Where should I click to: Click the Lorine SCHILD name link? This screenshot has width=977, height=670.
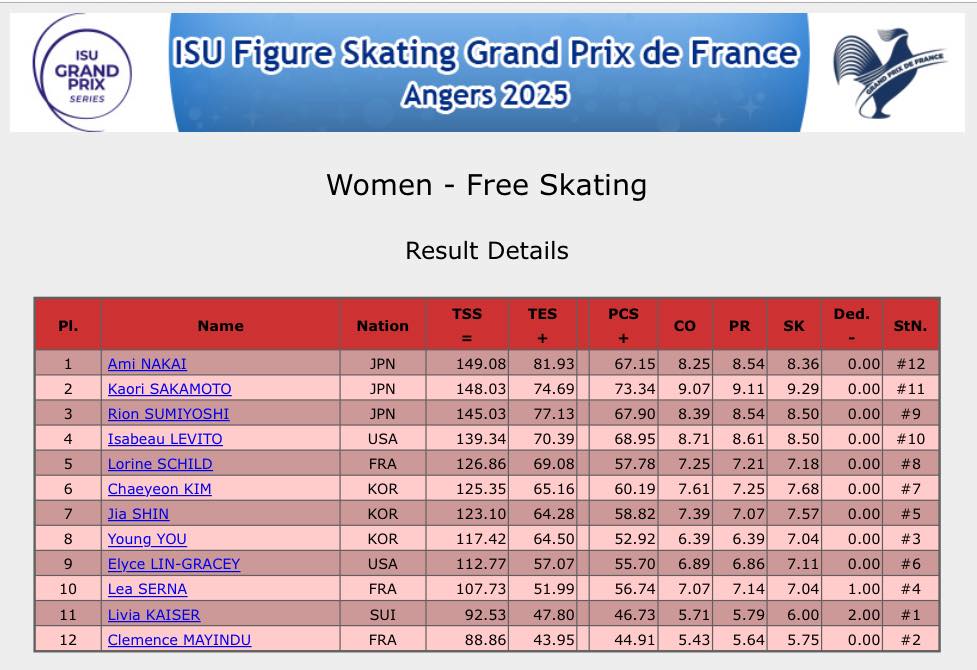pyautogui.click(x=160, y=464)
